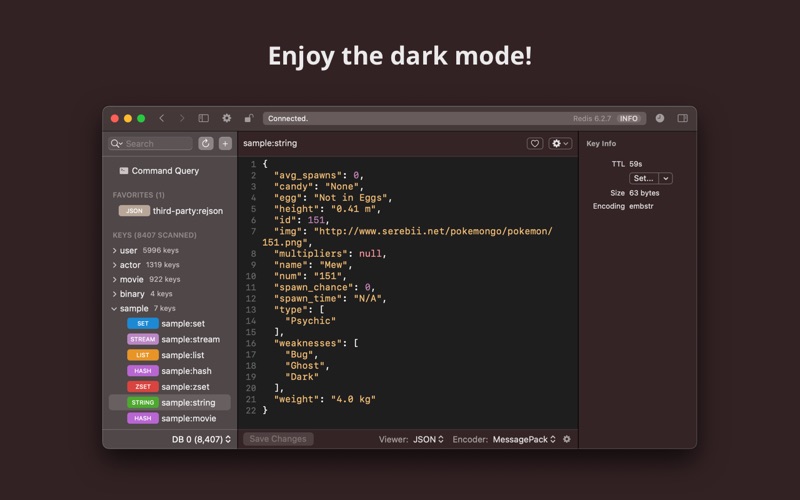
Task: Open Command Query
Action: click(164, 171)
